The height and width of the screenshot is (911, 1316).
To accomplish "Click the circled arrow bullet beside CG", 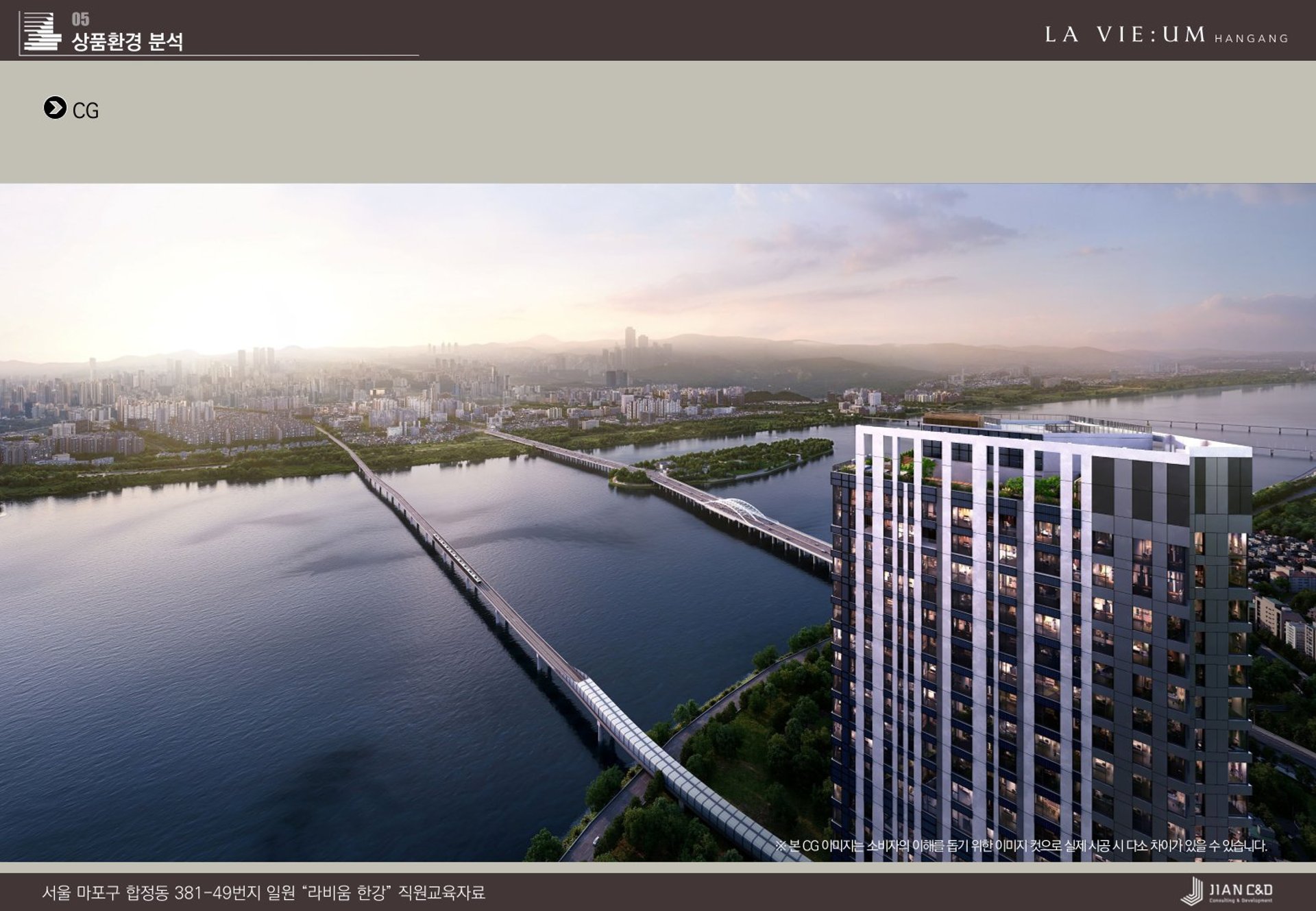I will coord(55,108).
